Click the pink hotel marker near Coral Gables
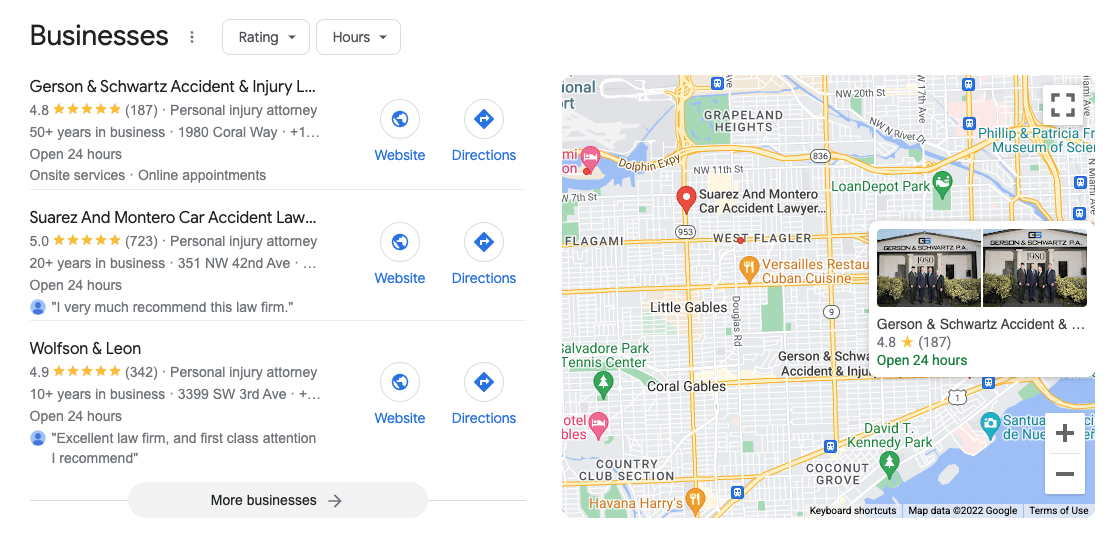This screenshot has height=546, width=1119. point(597,423)
